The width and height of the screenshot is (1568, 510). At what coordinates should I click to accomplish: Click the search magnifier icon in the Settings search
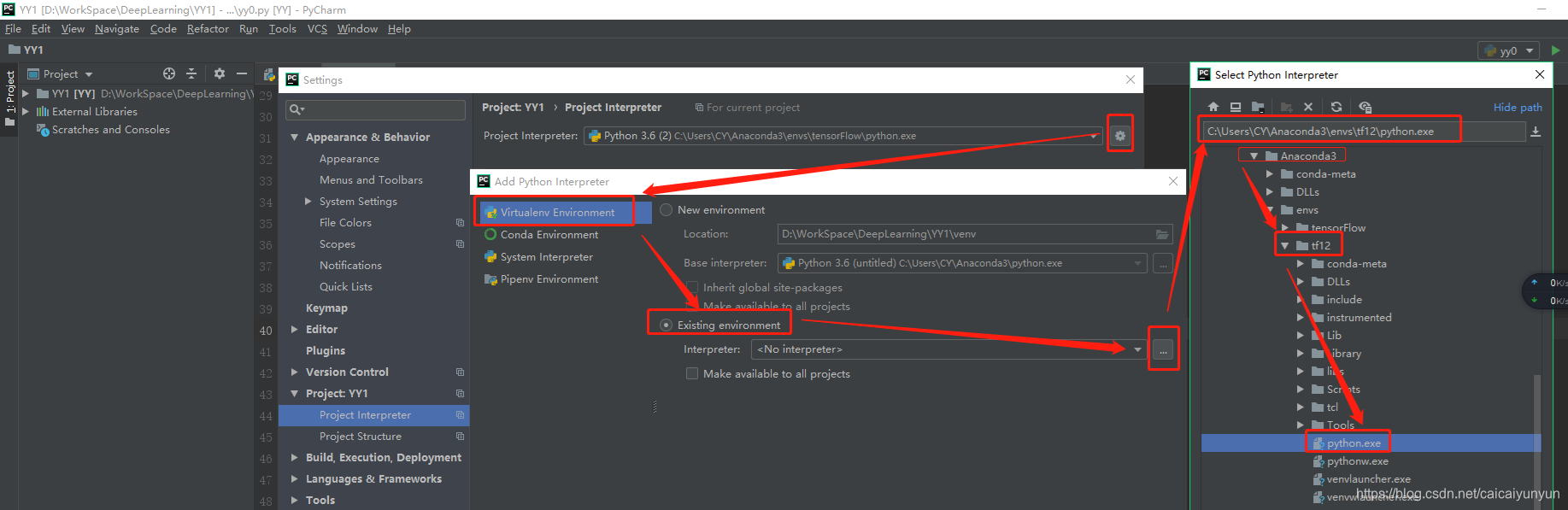click(295, 109)
